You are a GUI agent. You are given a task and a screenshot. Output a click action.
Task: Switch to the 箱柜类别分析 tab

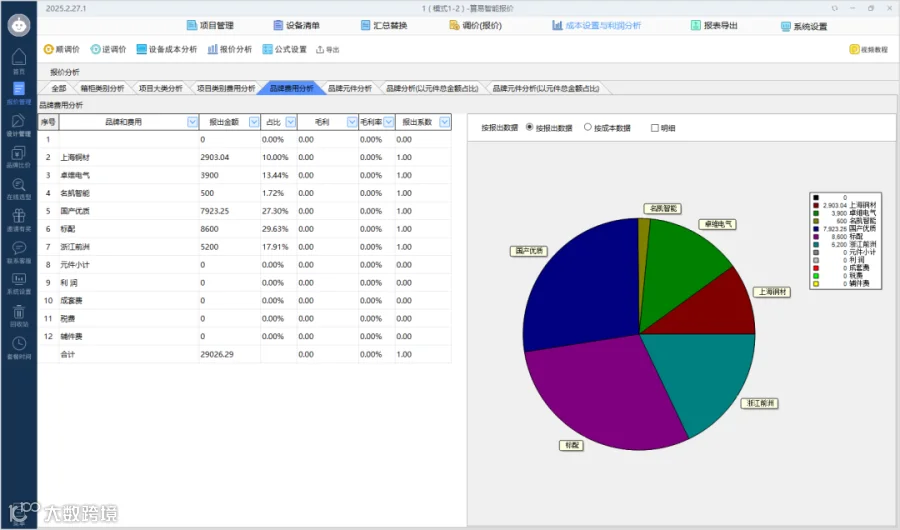coord(102,88)
